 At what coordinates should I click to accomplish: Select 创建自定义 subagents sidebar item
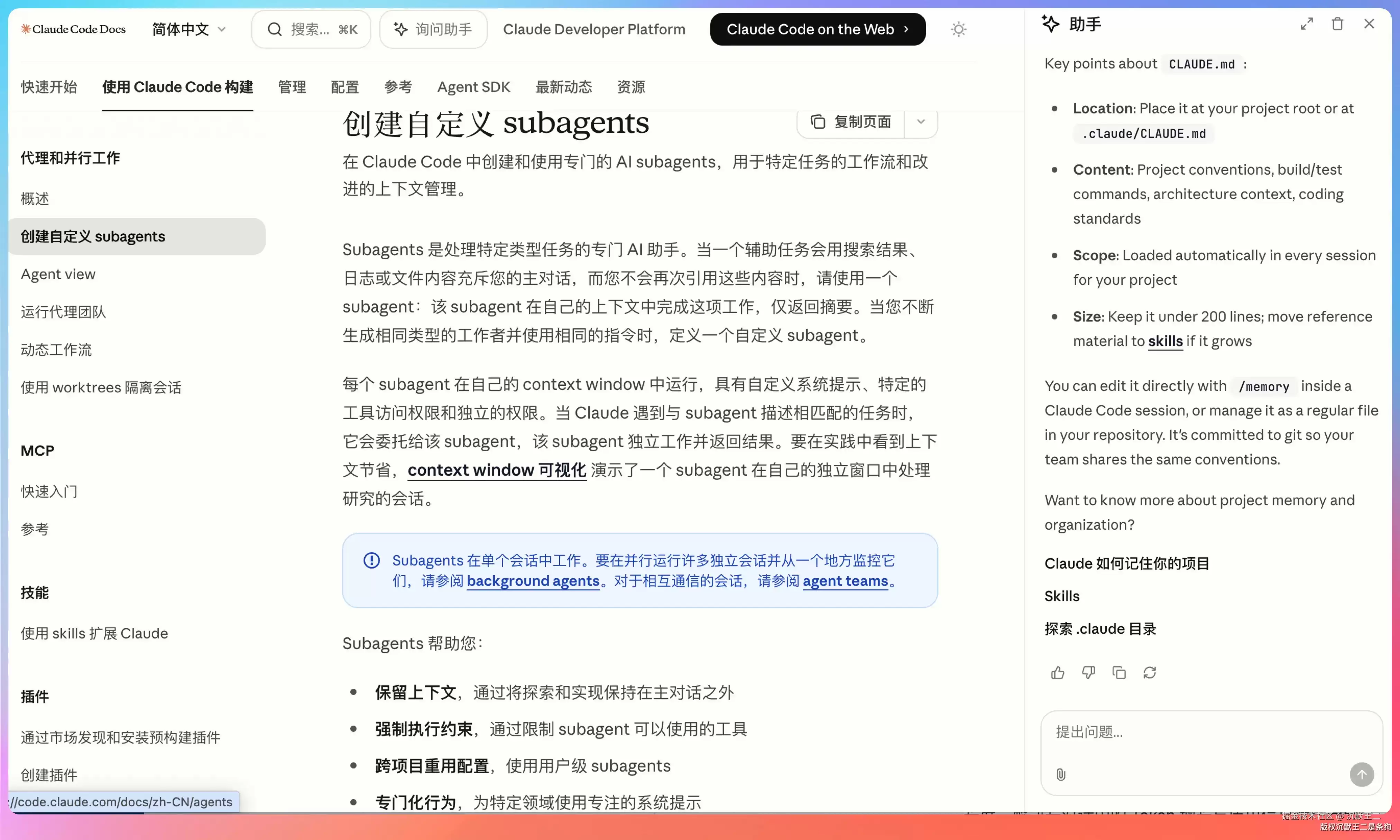[137, 236]
